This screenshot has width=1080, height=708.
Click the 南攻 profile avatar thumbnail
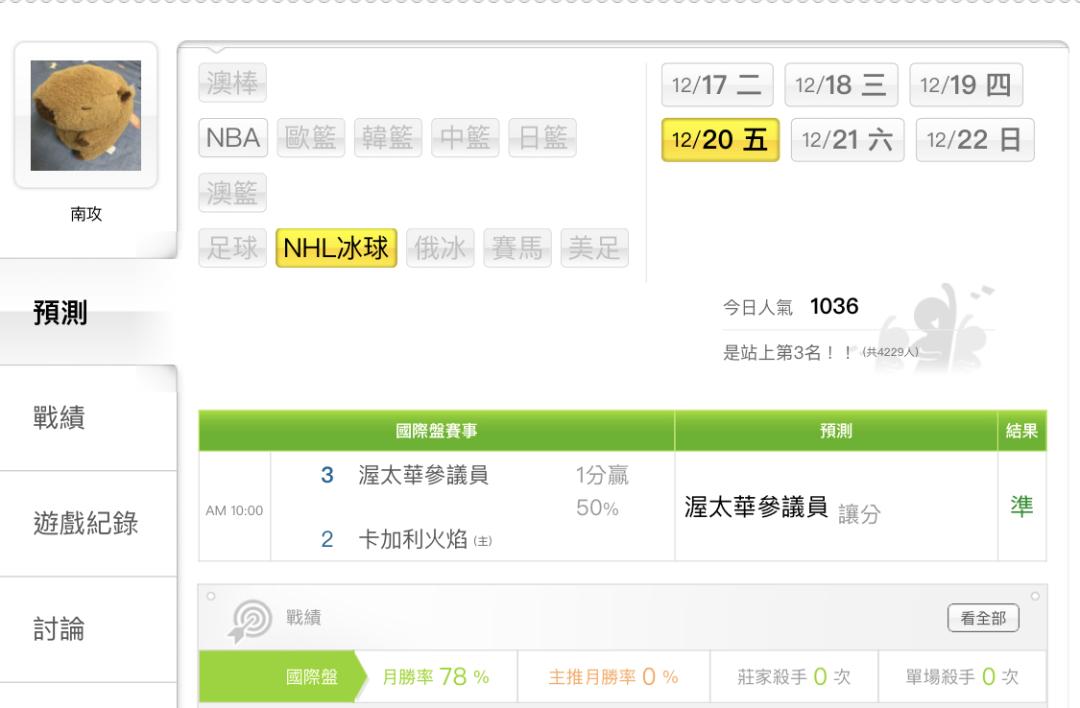pos(86,115)
